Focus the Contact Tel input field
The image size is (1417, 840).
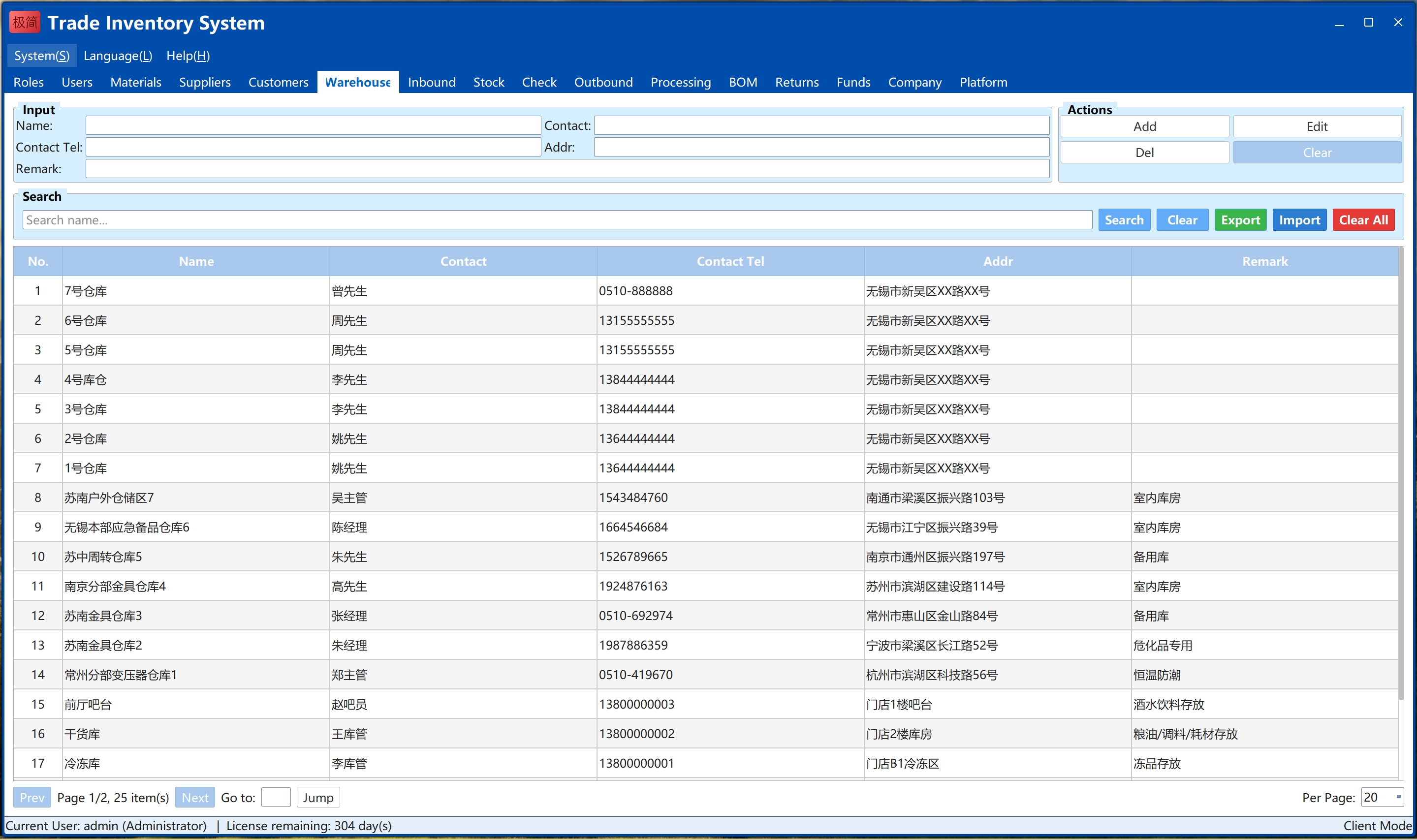(313, 147)
